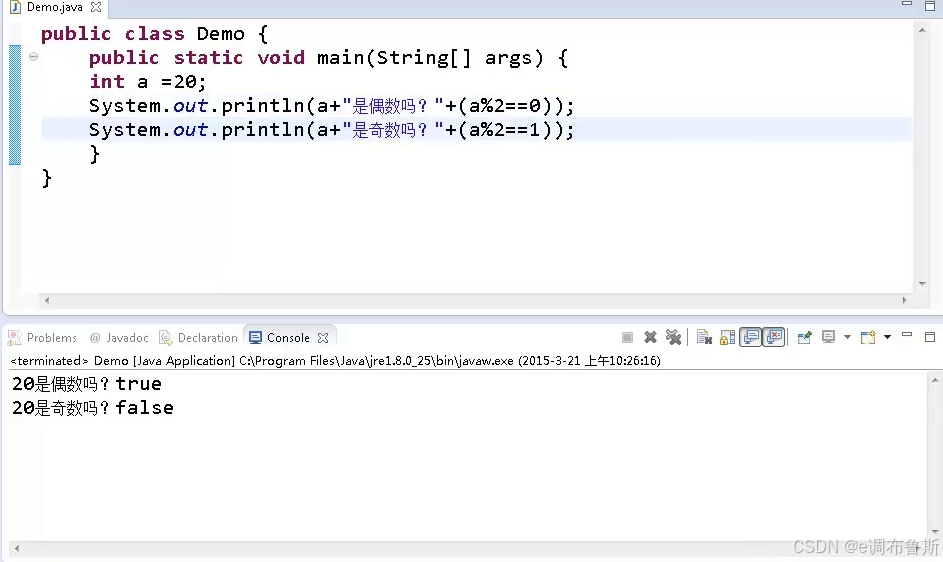The image size is (943, 562).
Task: Click Console vertical scrollbar up arrow
Action: coord(935,380)
